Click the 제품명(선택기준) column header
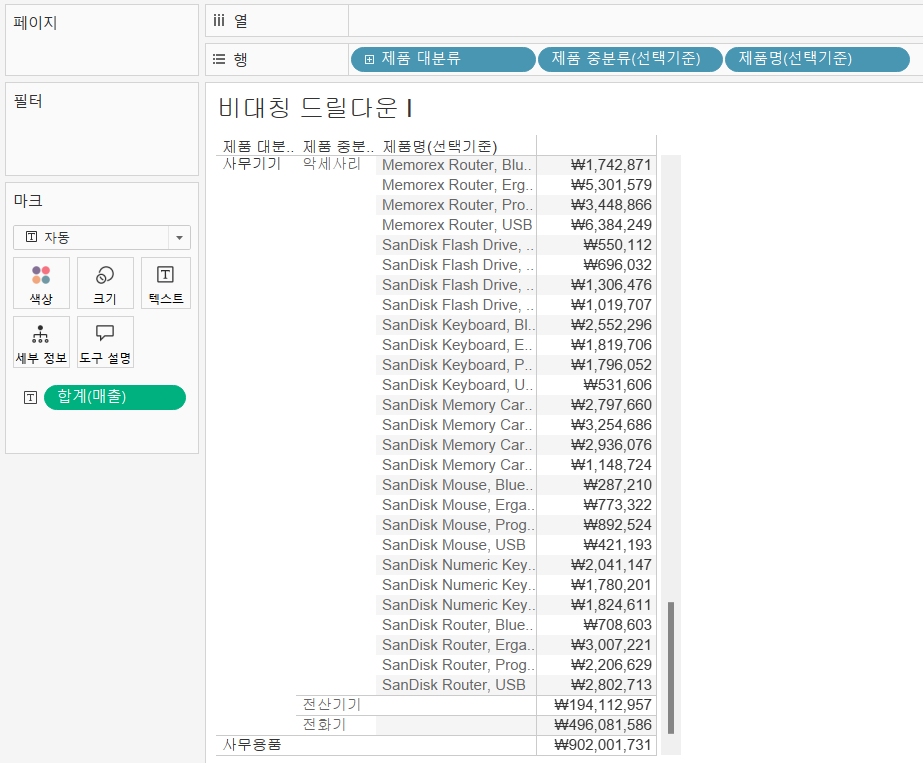 [x=440, y=146]
